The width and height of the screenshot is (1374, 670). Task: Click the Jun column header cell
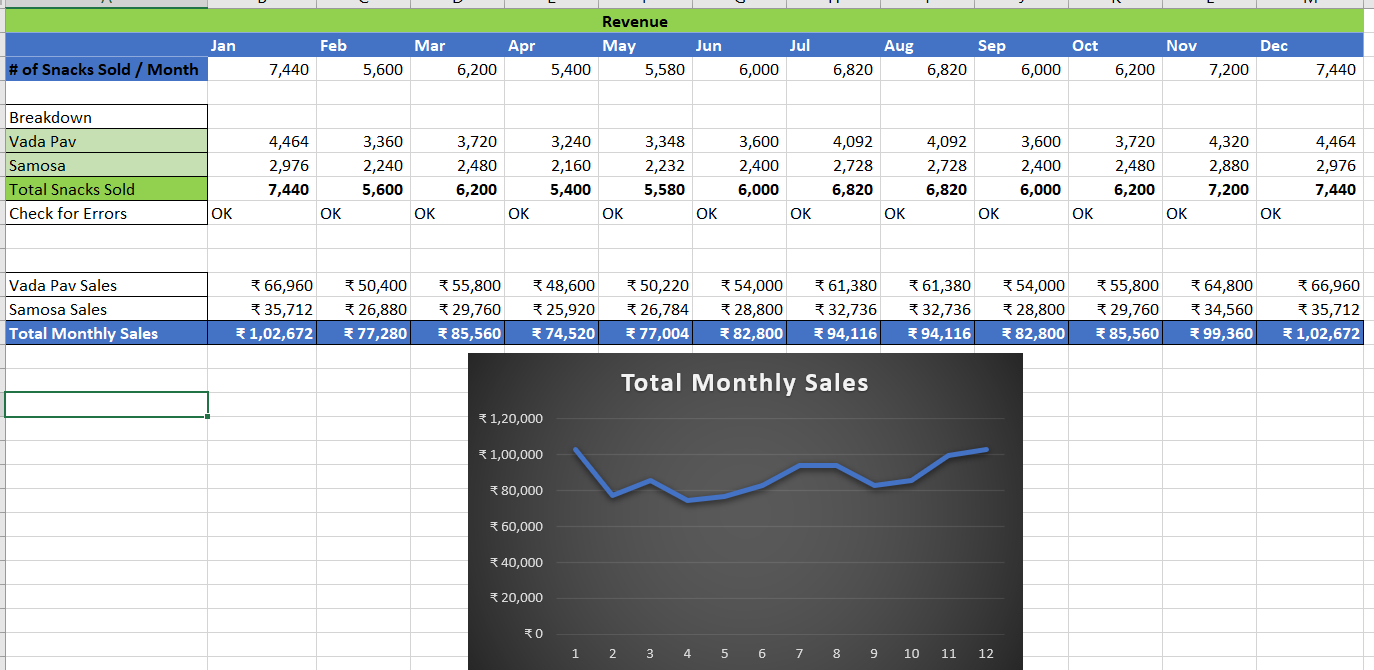tap(739, 45)
